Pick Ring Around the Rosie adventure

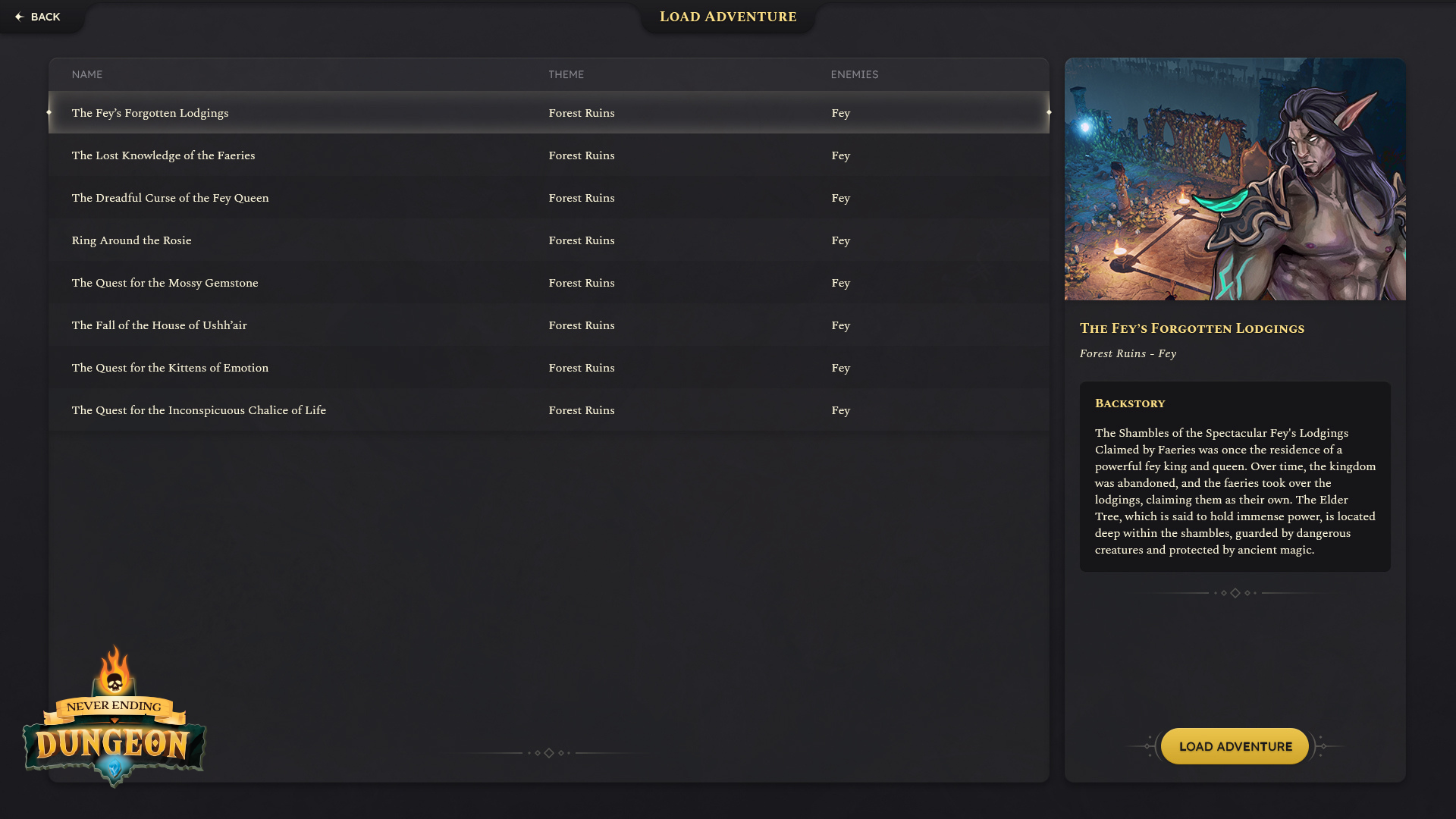click(x=549, y=240)
